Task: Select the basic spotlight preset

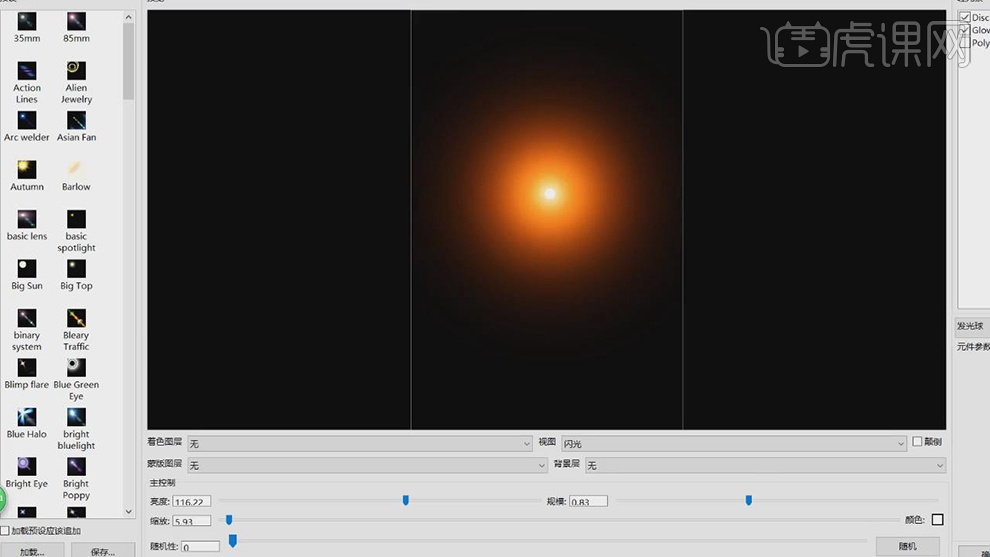Action: 76,231
